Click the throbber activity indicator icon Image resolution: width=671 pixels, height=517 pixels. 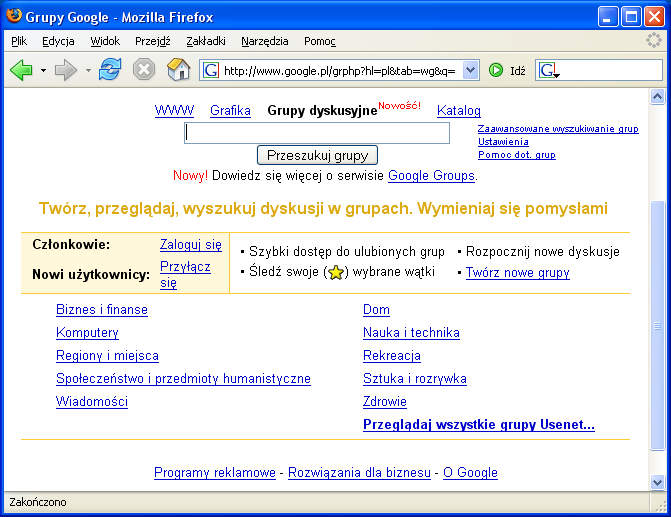654,40
